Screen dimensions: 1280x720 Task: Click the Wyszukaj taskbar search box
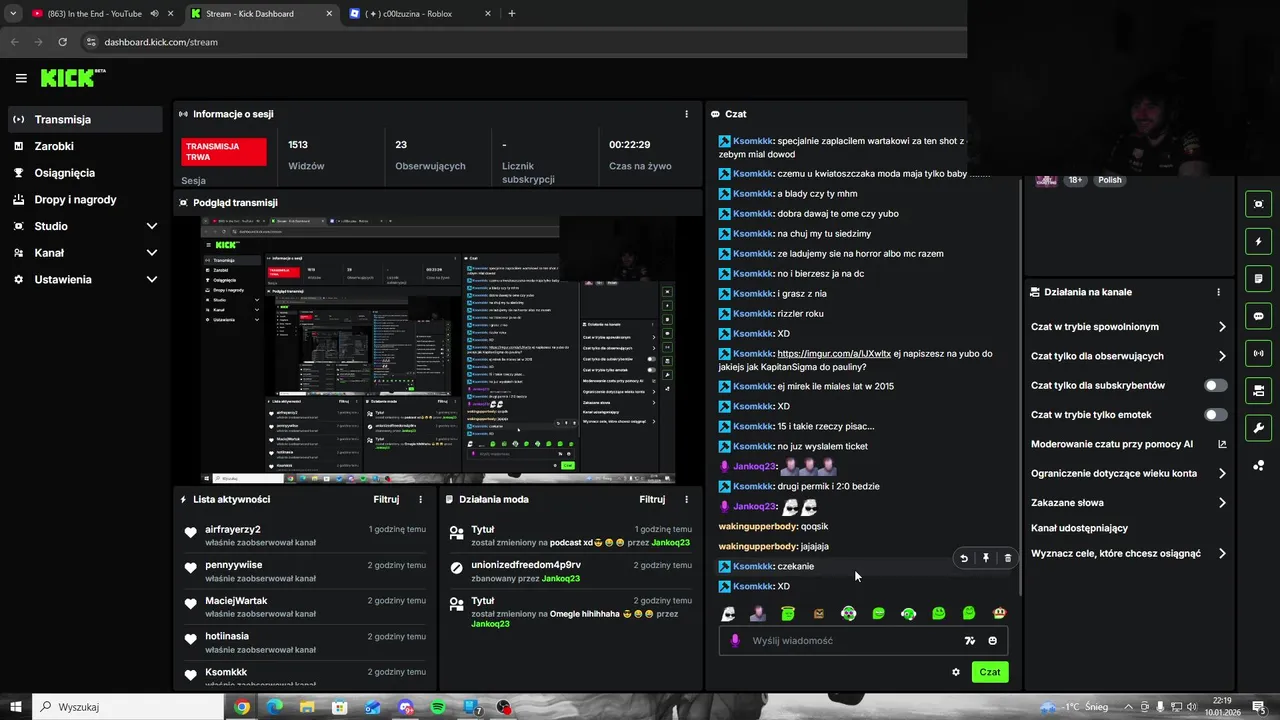pyautogui.click(x=128, y=707)
